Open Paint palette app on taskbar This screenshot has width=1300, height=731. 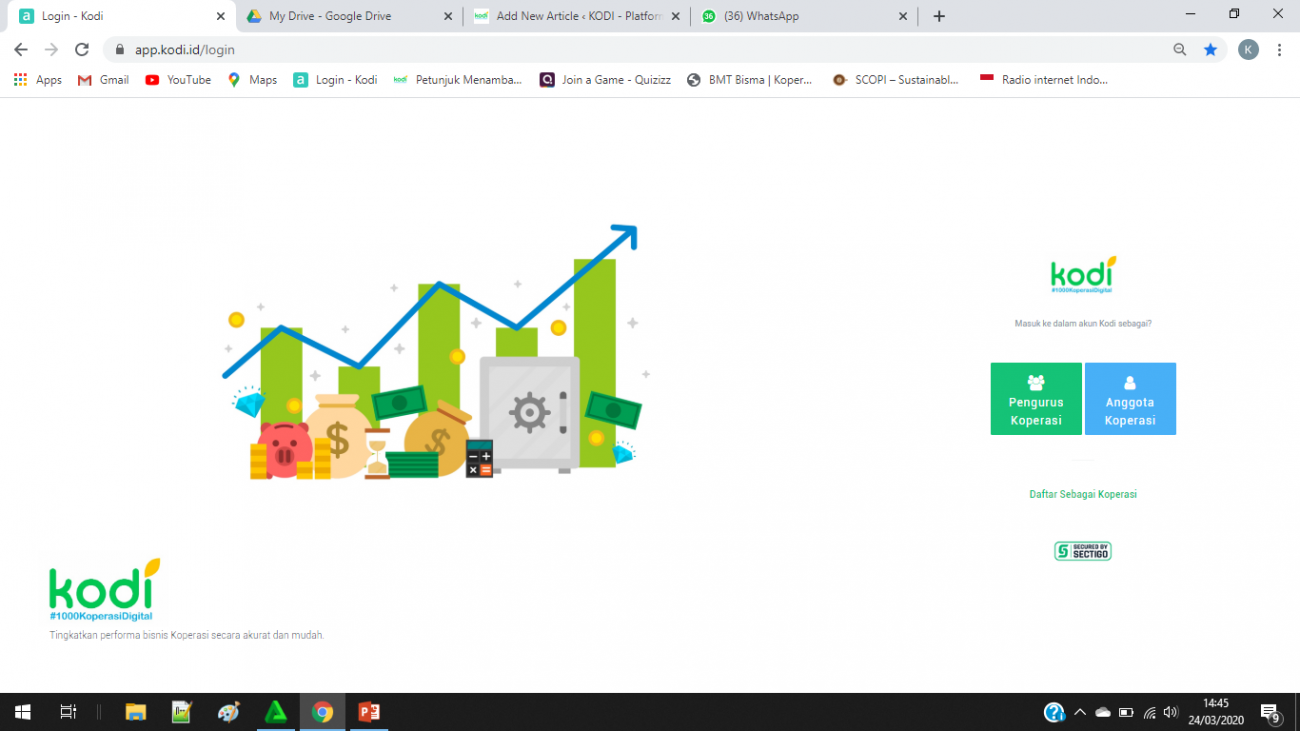pos(229,712)
